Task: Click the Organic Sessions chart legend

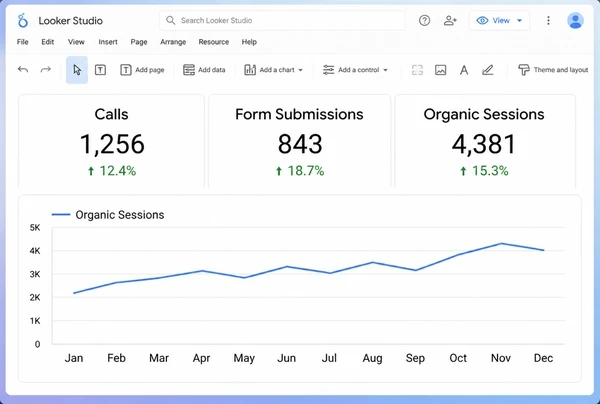Action: 108,215
